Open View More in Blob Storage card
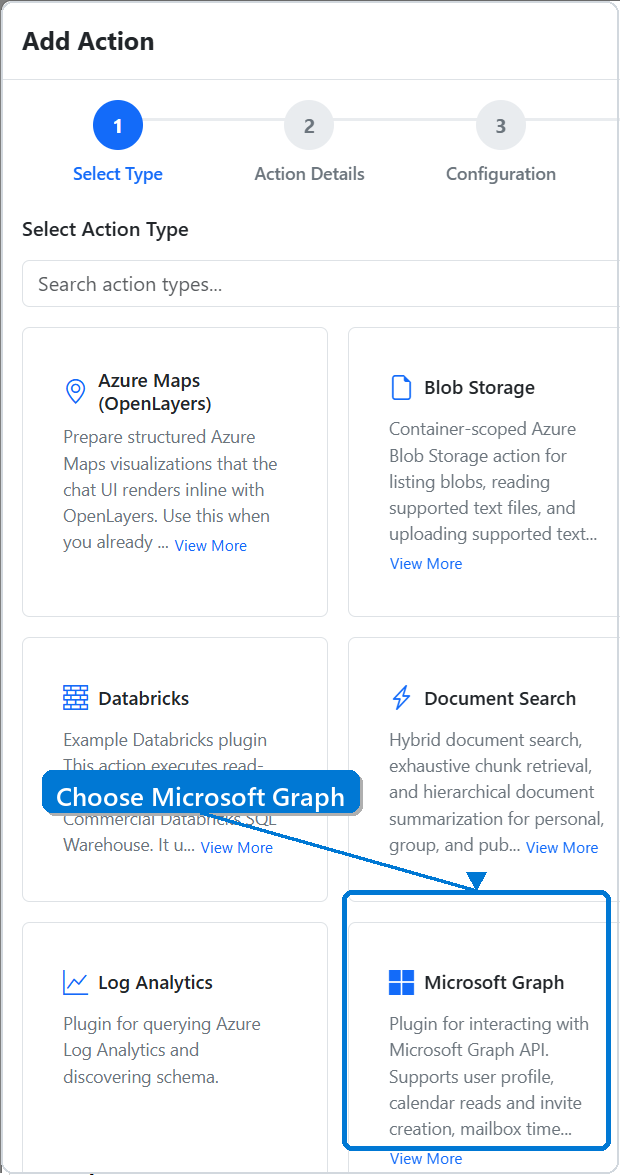Image resolution: width=620 pixels, height=1175 pixels. [426, 564]
